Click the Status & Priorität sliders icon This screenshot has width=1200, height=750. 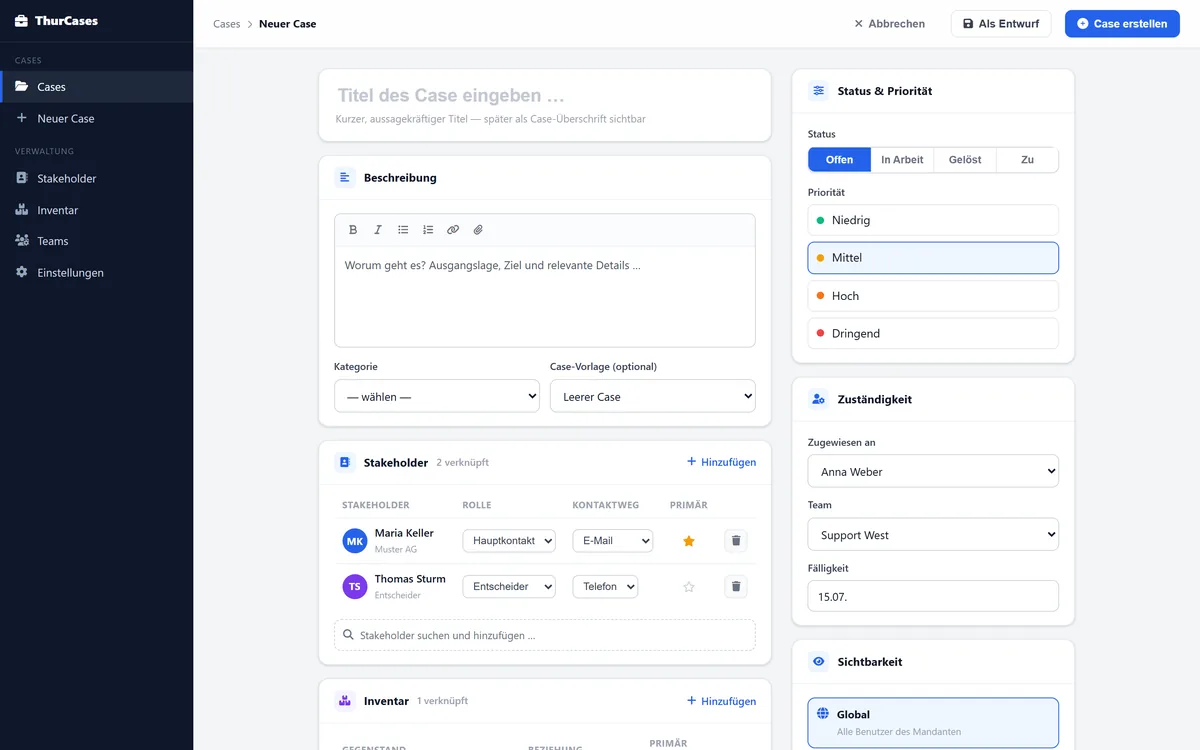819,91
